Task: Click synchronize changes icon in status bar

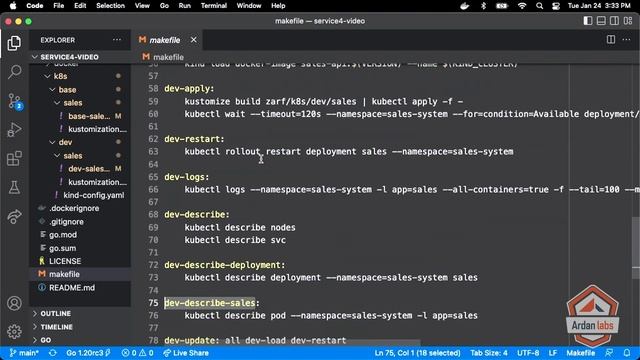Action: tap(53, 353)
